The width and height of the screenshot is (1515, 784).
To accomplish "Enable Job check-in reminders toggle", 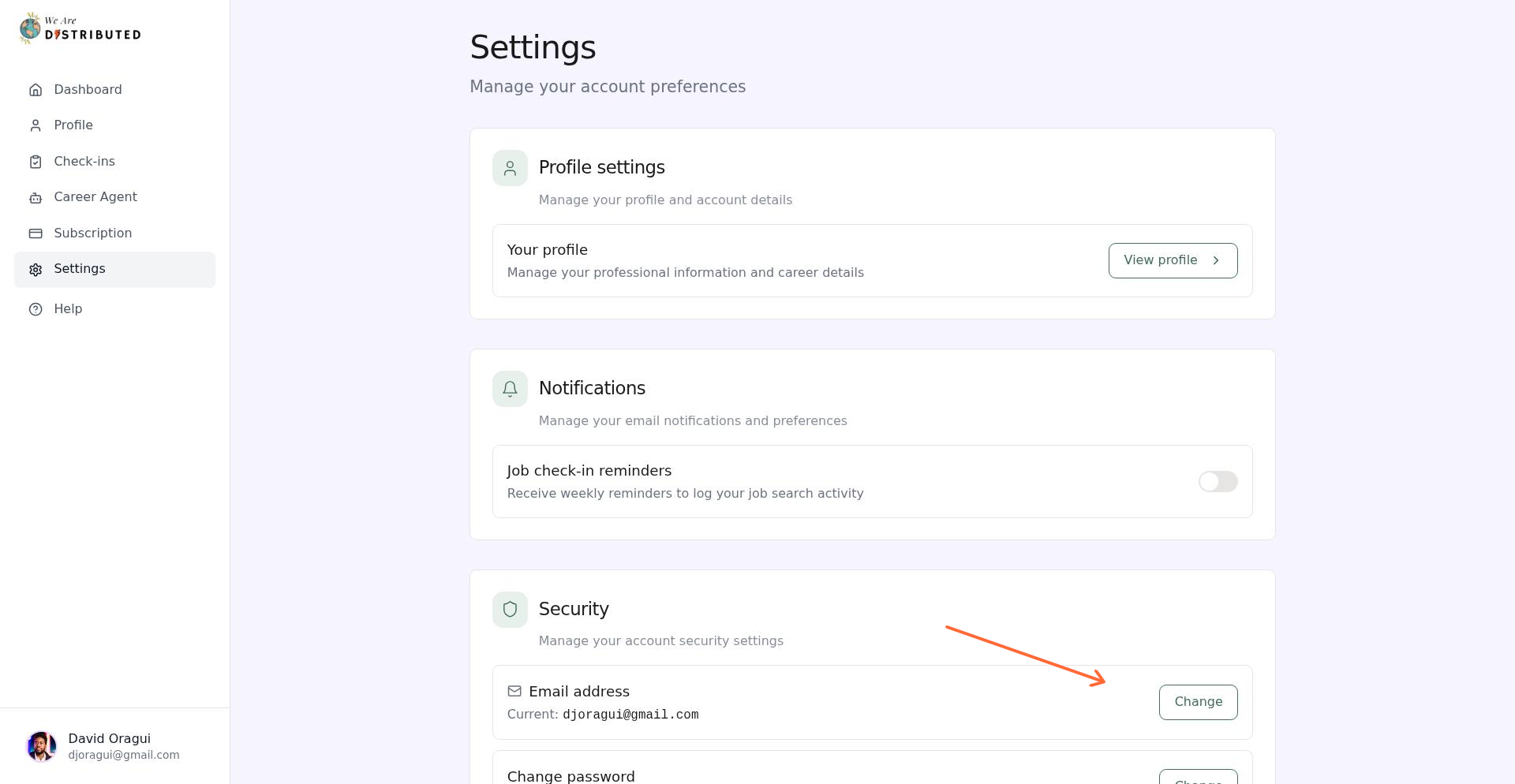I will (1218, 482).
